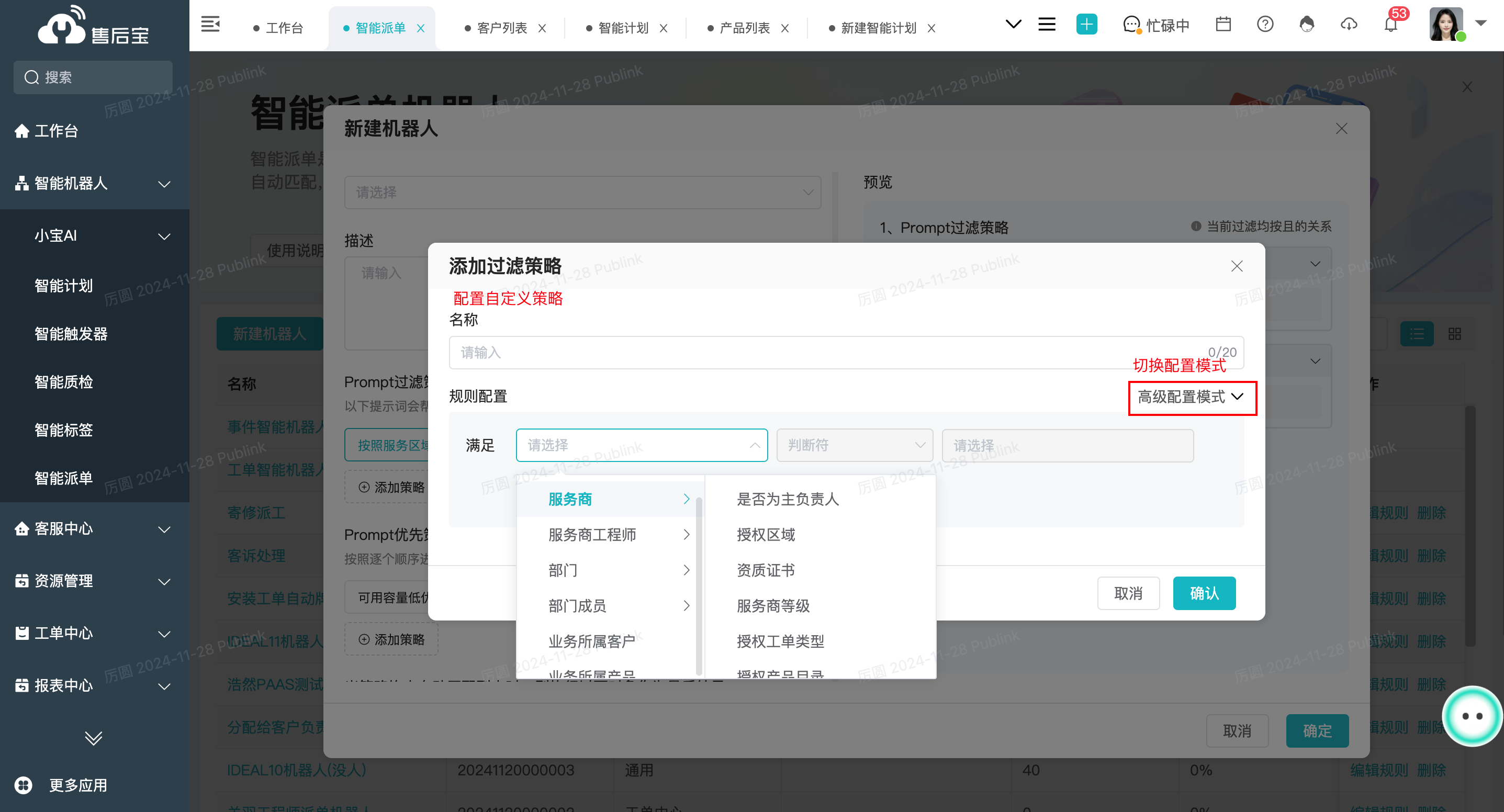Click 确认 in the filter strategy dialog
1504x812 pixels.
[1204, 593]
